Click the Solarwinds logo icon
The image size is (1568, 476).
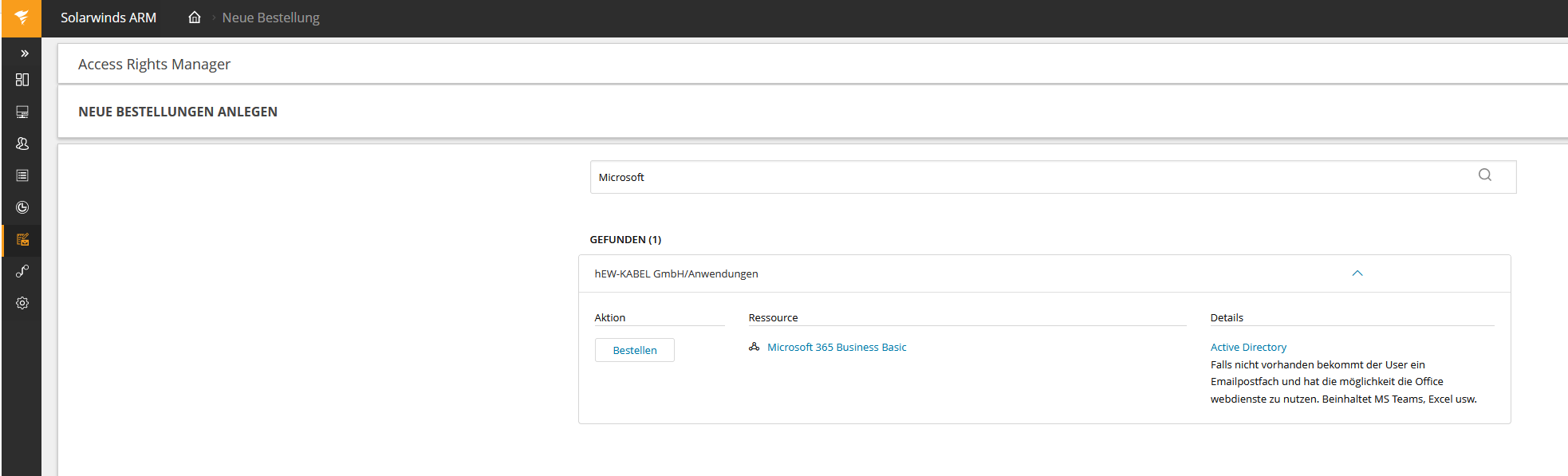(22, 18)
